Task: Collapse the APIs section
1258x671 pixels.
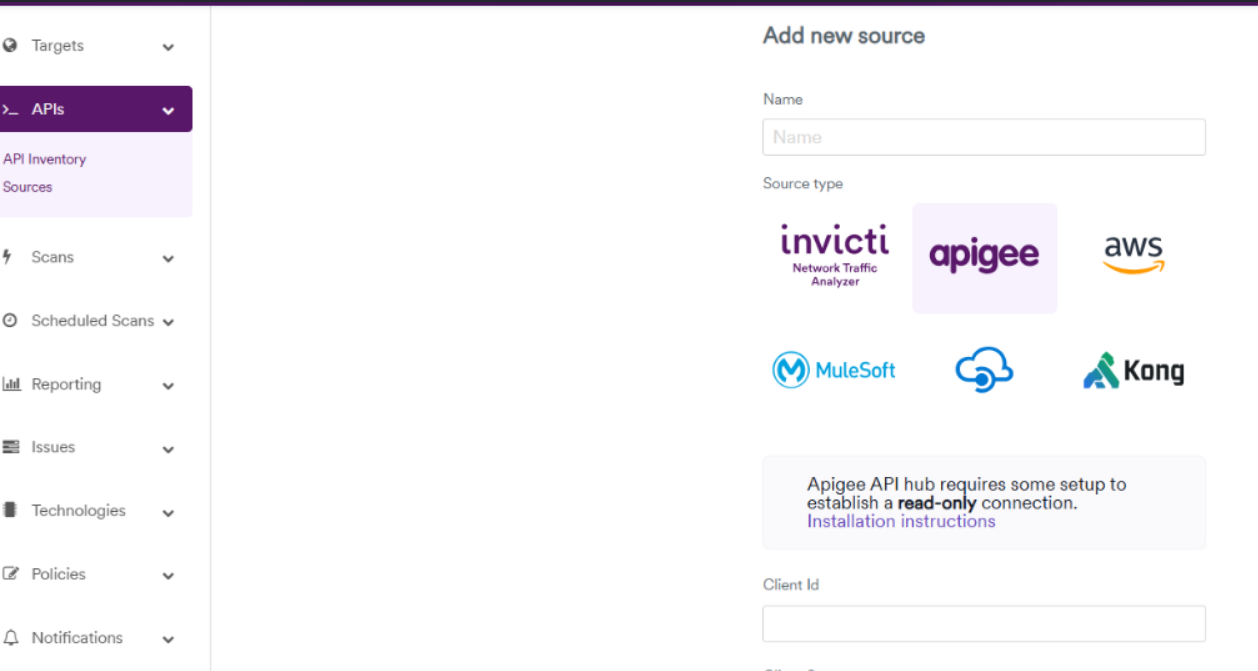Action: (x=168, y=109)
